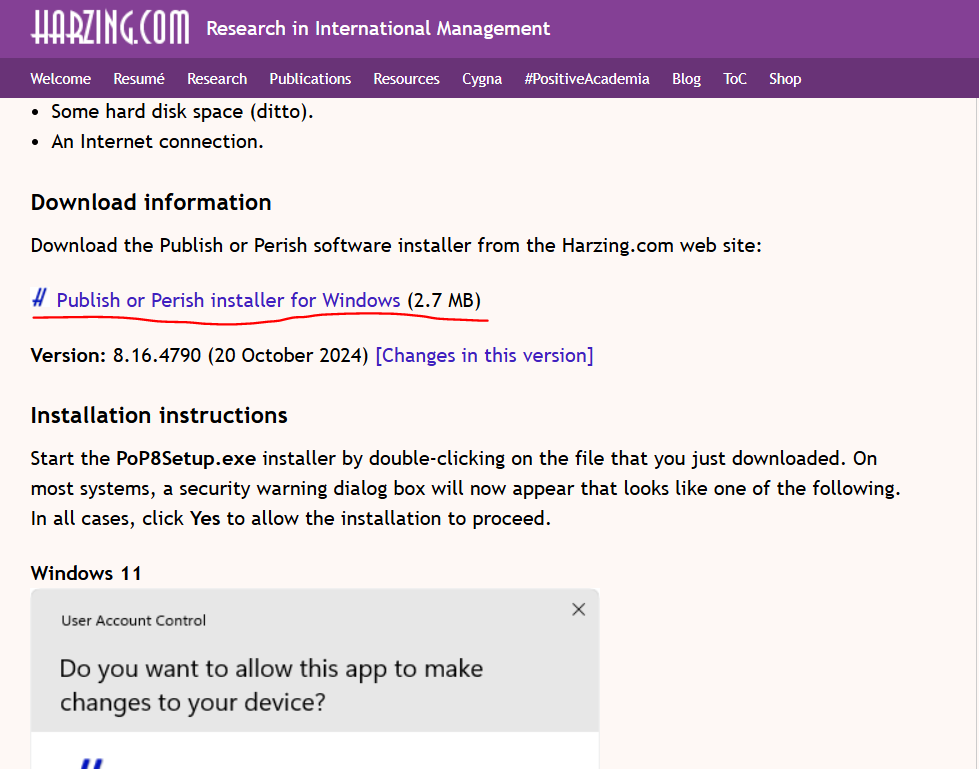Open the Shop page
The height and width of the screenshot is (769, 979).
click(785, 79)
